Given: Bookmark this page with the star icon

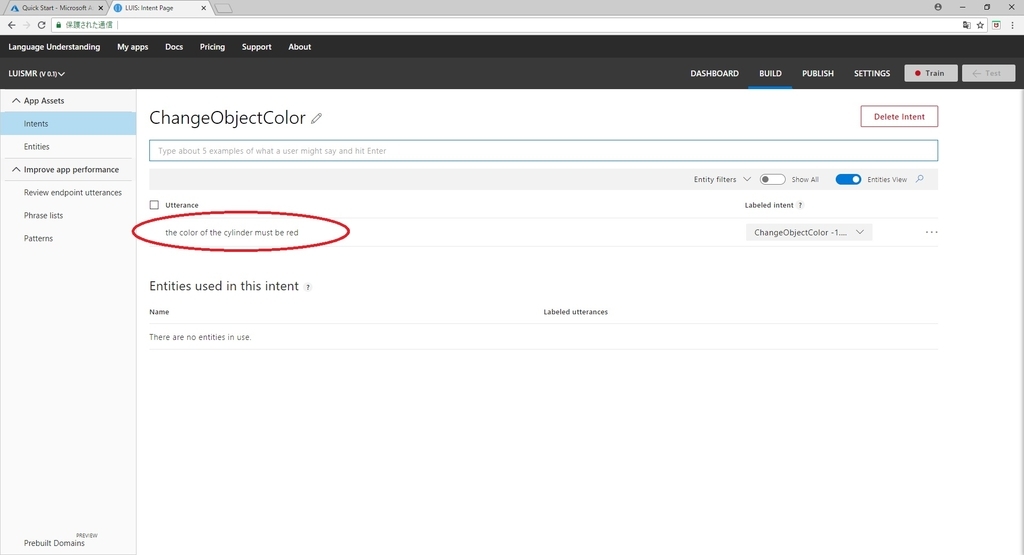Looking at the screenshot, I should (980, 25).
